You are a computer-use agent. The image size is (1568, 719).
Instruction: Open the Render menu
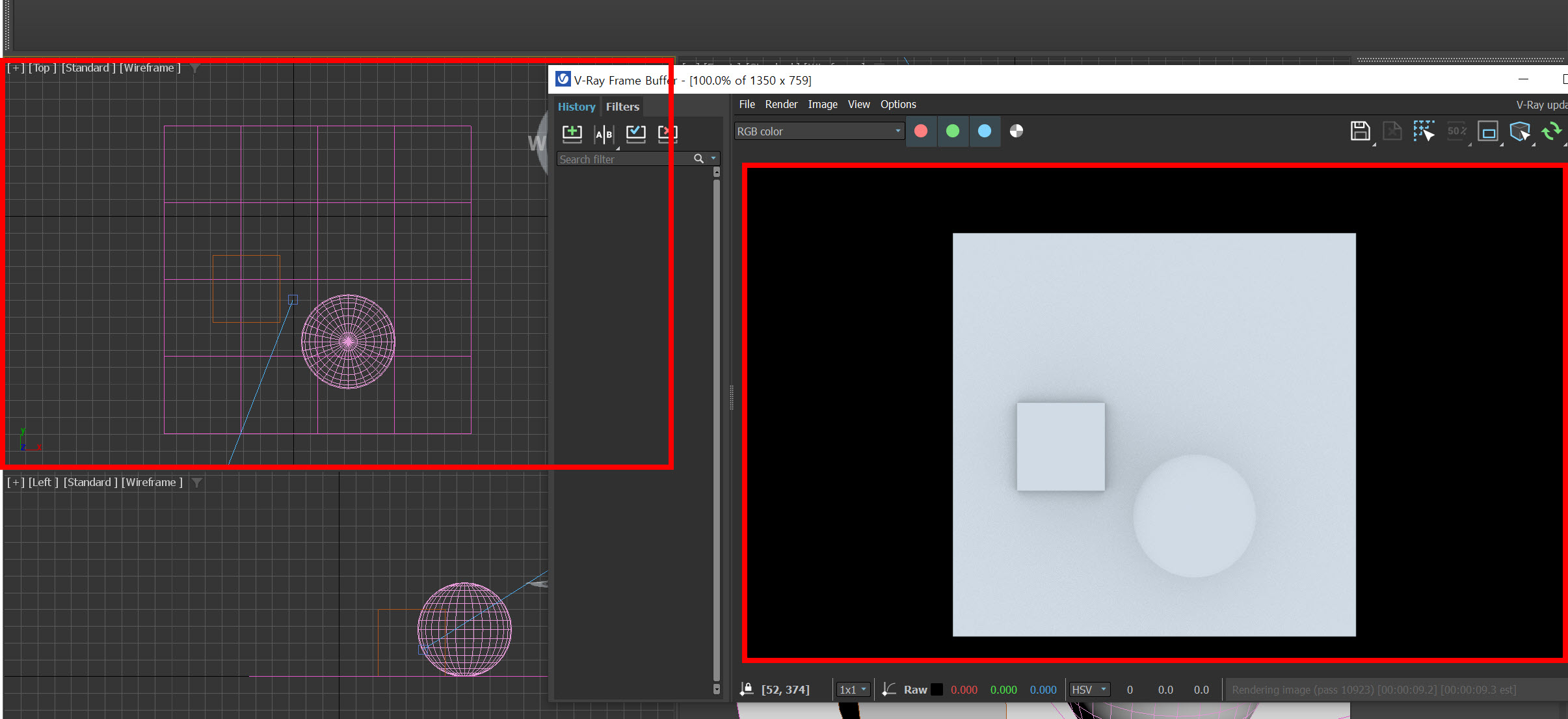coord(780,104)
